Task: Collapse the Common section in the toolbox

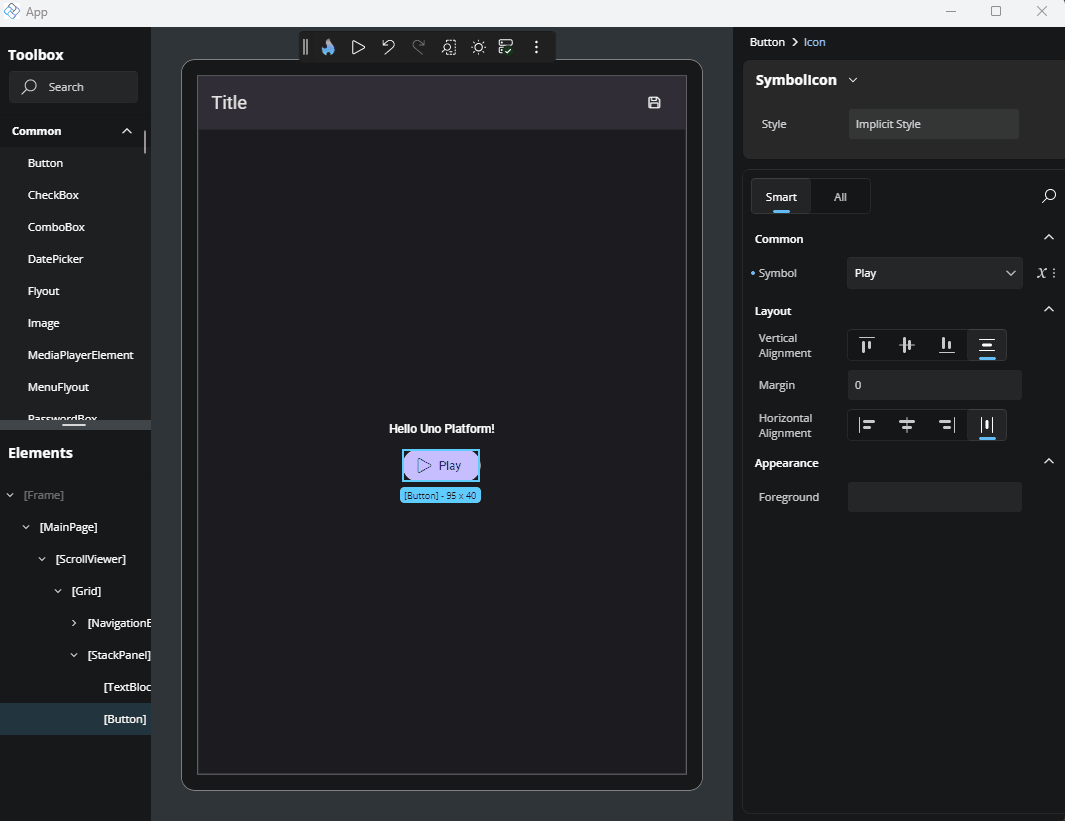Action: pyautogui.click(x=126, y=130)
